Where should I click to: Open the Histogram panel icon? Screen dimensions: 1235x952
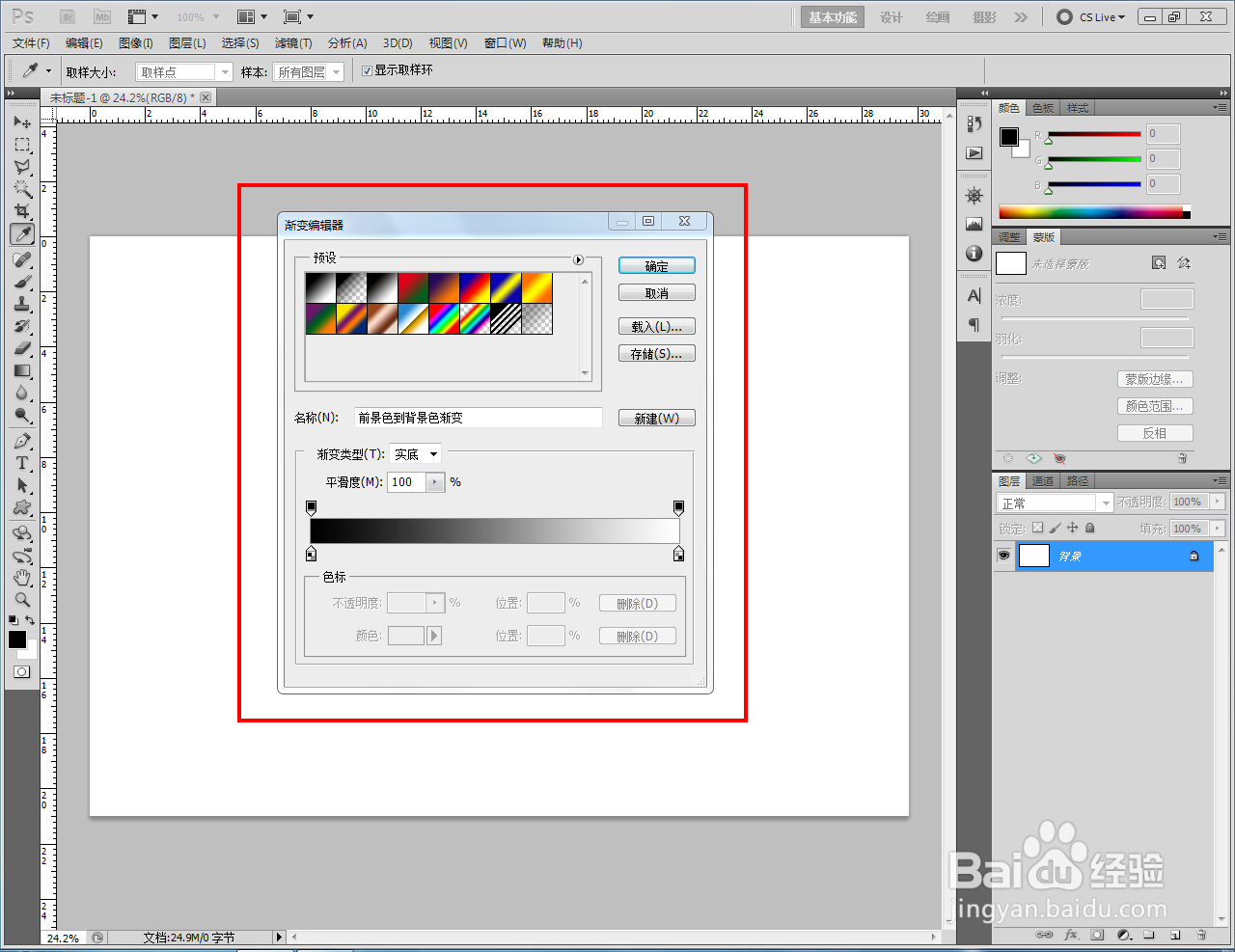pos(974,224)
